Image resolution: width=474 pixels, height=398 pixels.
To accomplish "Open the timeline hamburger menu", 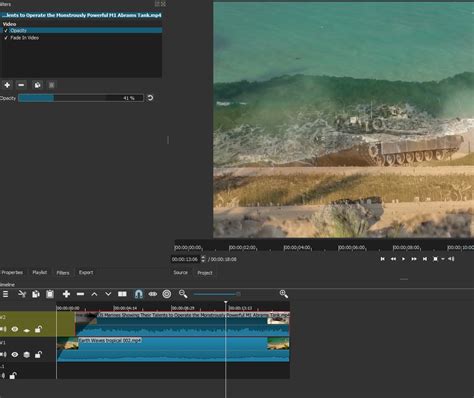I will point(5,294).
